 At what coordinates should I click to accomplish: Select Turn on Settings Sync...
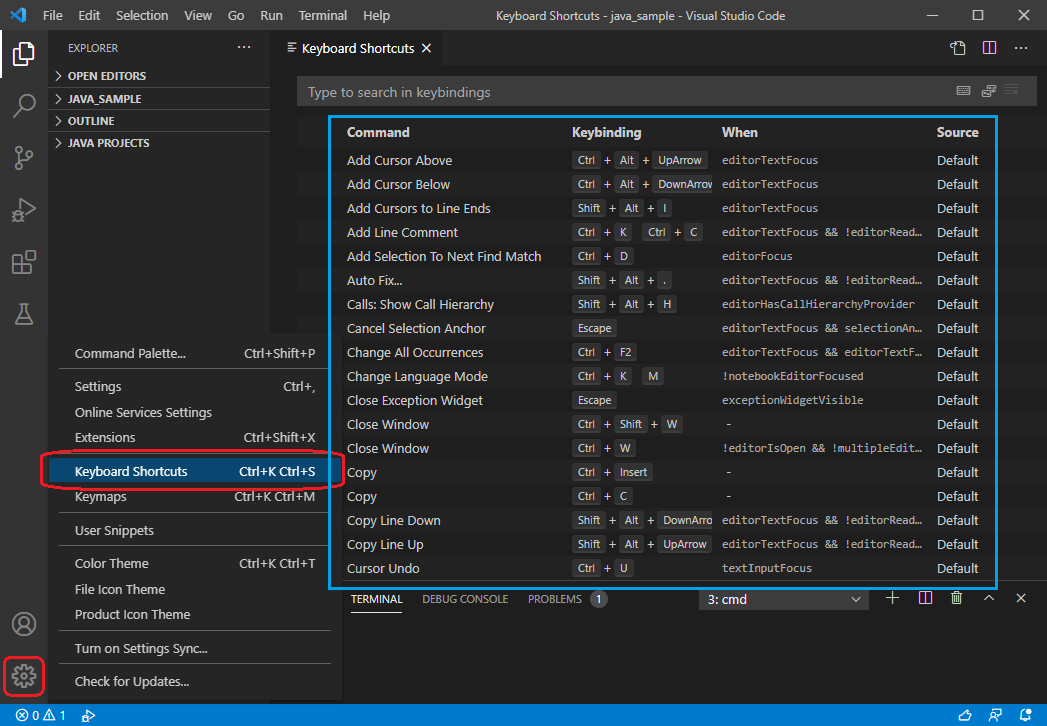(x=195, y=649)
